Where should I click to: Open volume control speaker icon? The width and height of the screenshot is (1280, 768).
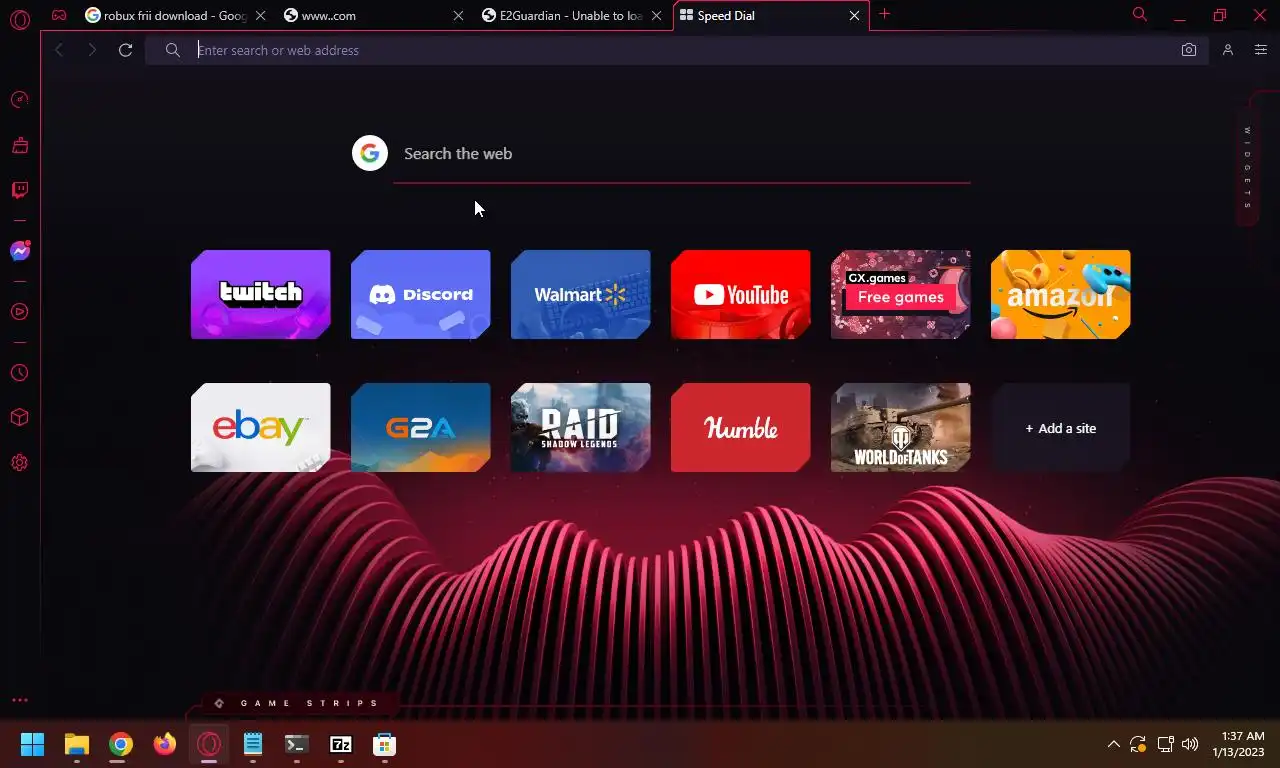[x=1190, y=744]
